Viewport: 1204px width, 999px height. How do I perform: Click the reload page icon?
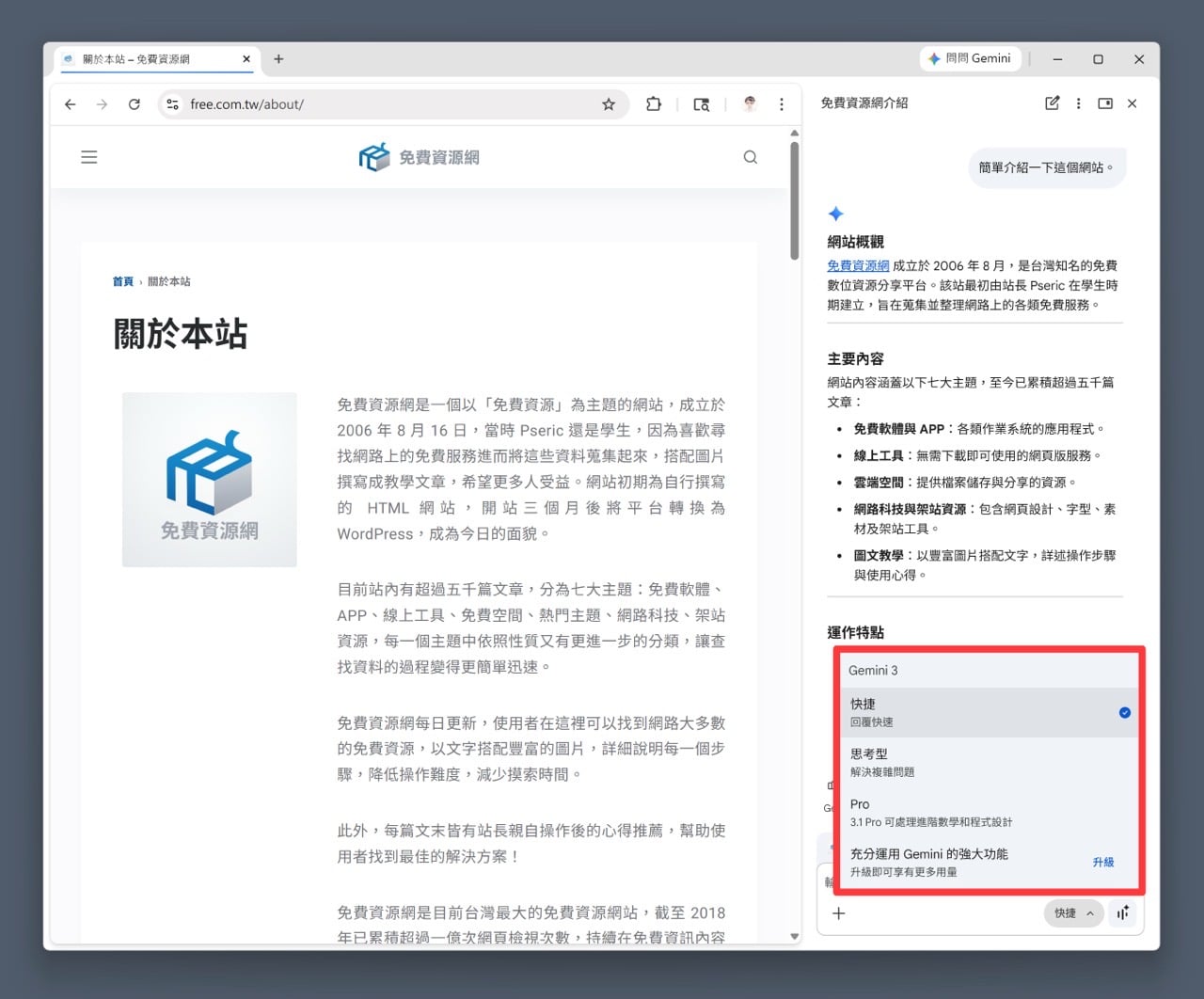135,104
